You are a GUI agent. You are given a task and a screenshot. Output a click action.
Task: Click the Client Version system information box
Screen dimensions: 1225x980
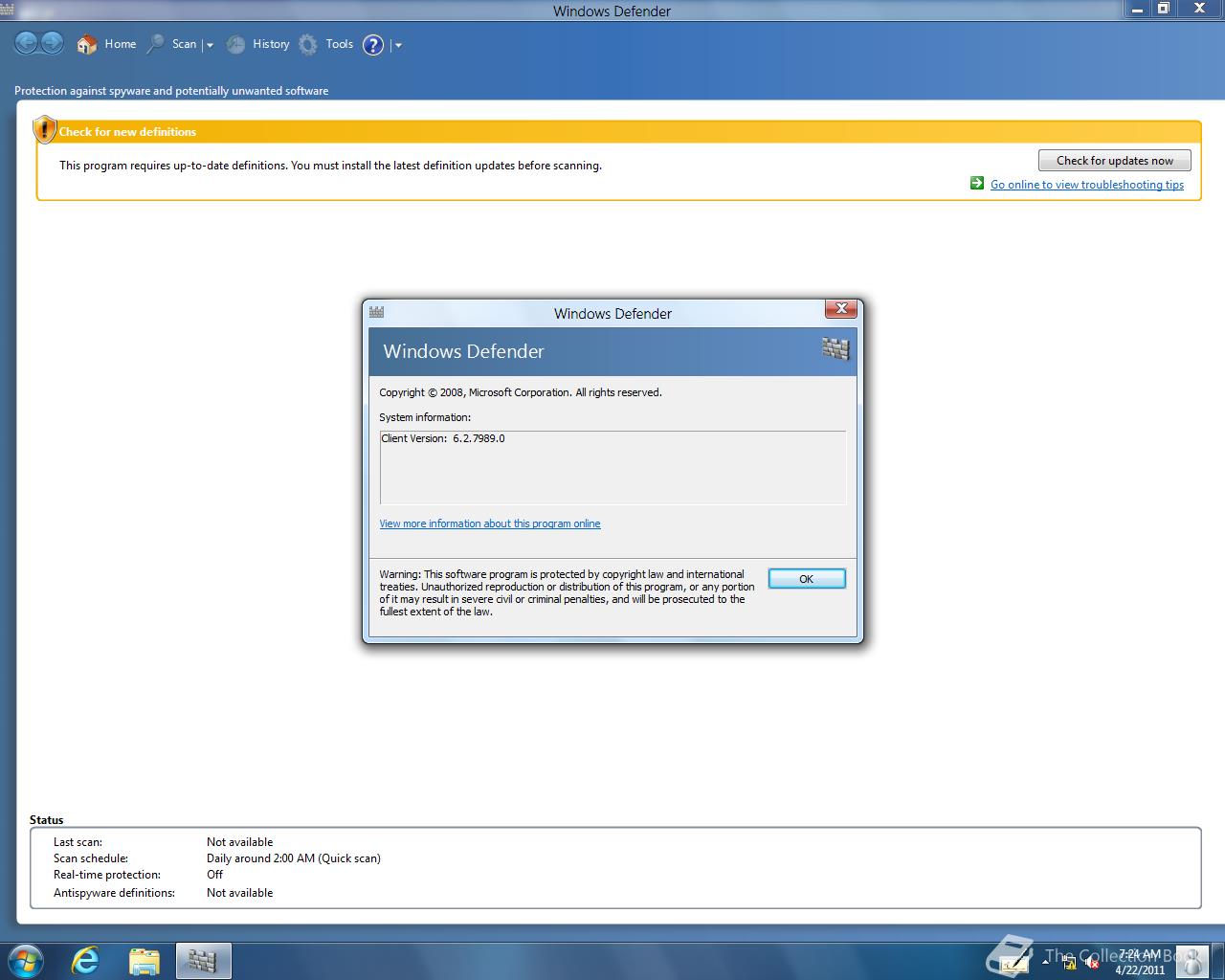tap(612, 467)
